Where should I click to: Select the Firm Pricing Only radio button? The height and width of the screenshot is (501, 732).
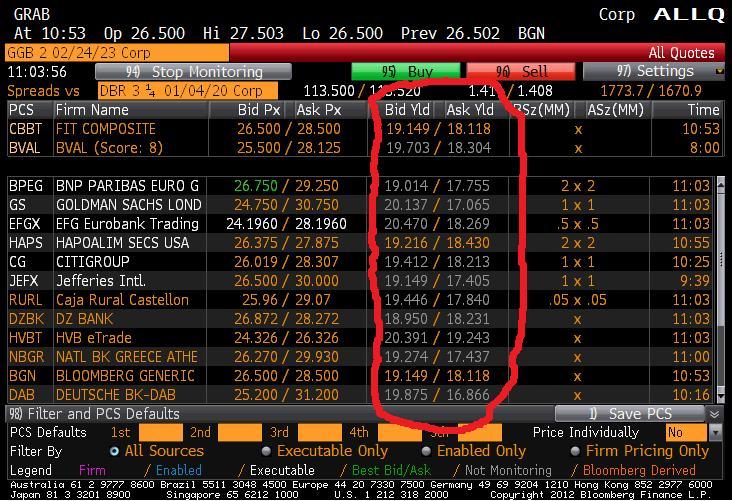coord(575,451)
